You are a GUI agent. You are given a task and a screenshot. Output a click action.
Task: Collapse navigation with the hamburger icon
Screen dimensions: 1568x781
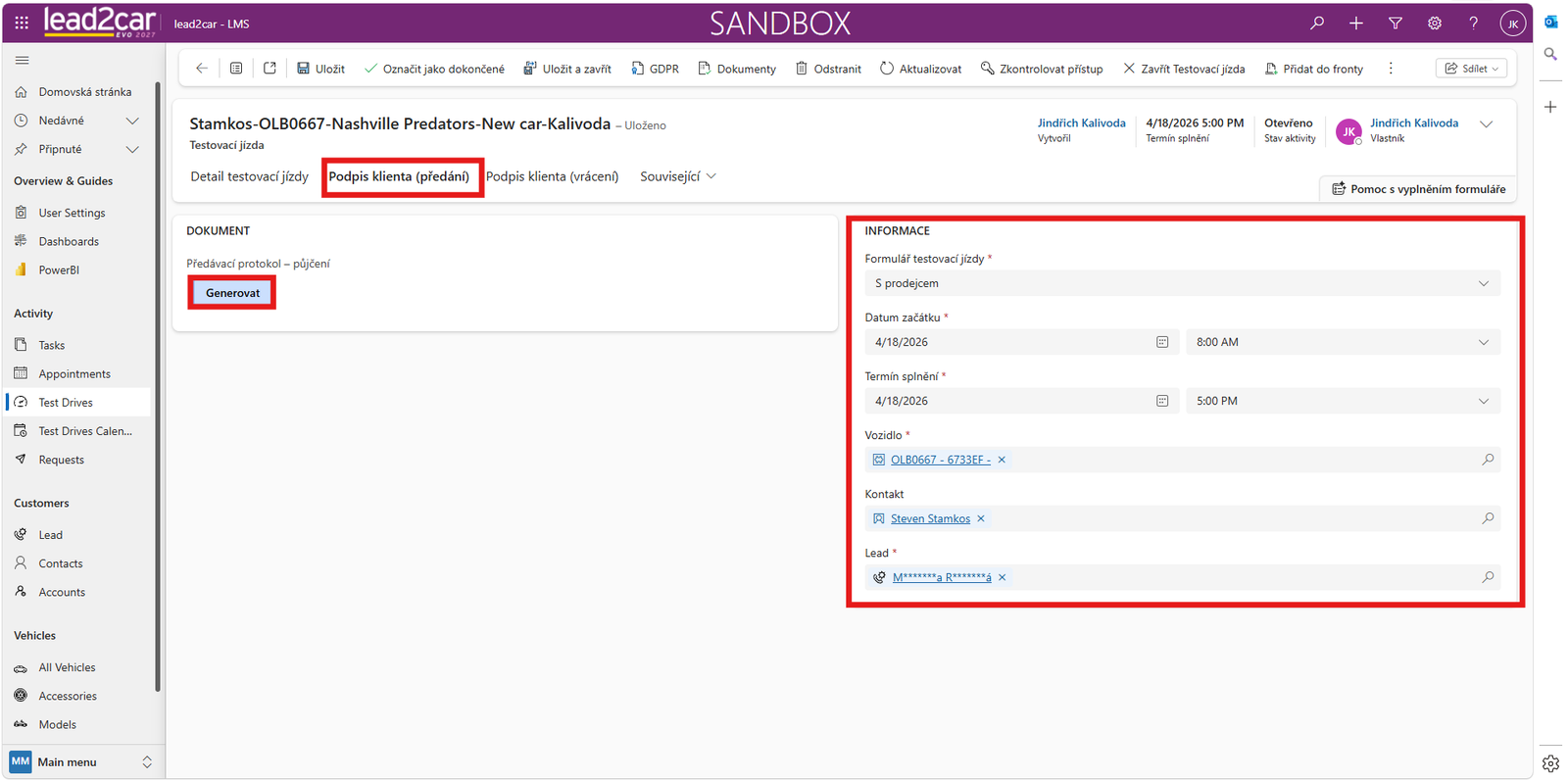tap(22, 60)
